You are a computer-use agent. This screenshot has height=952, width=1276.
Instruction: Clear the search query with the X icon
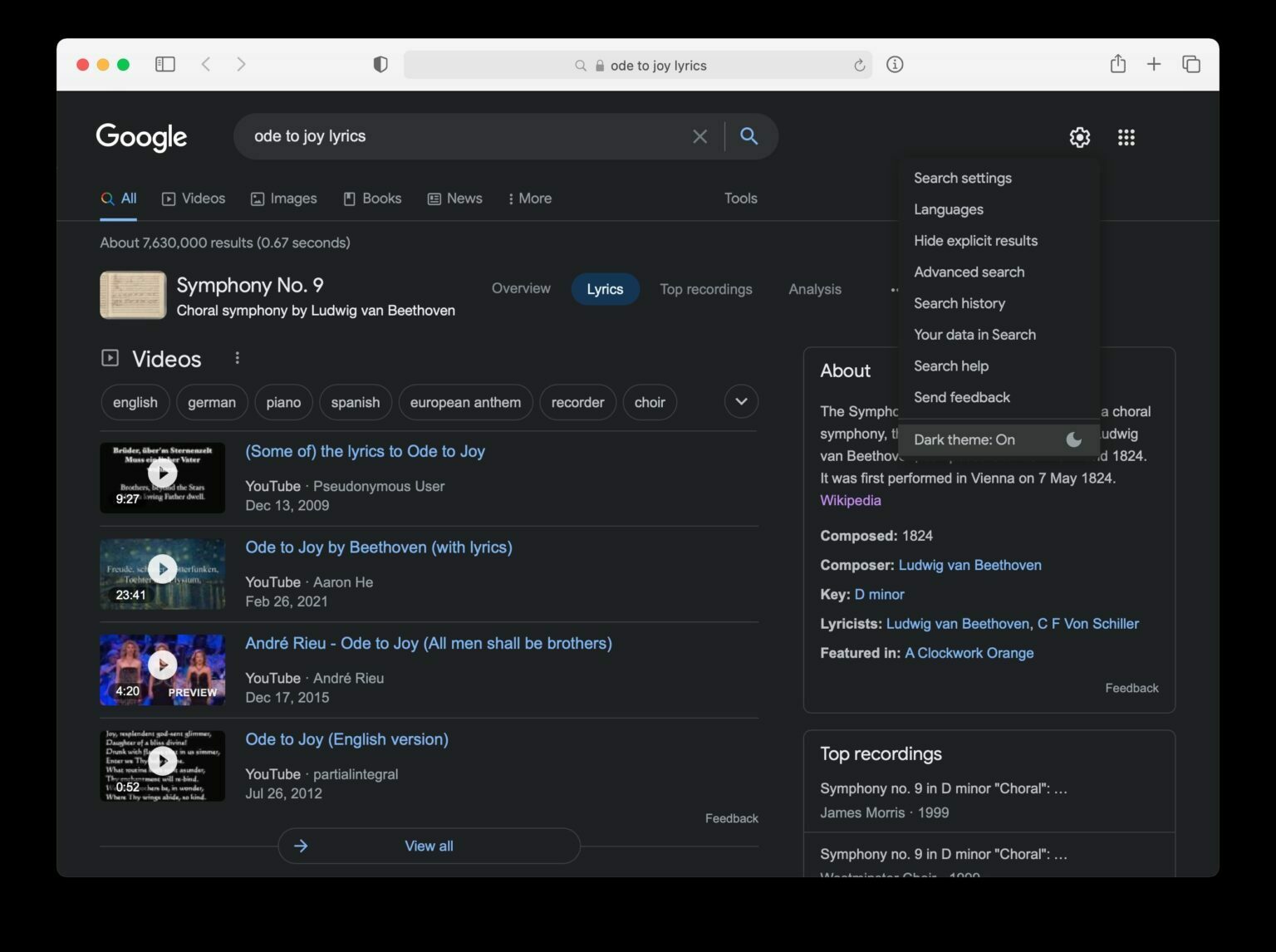pyautogui.click(x=699, y=136)
